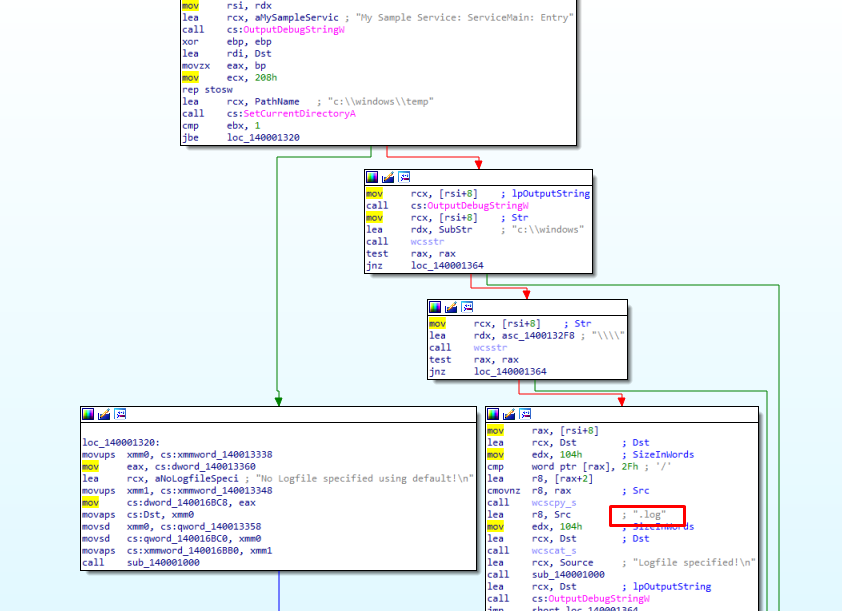
Task: Click the edit pencil icon on the "c:\\windows" wcsstr node
Action: [x=388, y=177]
